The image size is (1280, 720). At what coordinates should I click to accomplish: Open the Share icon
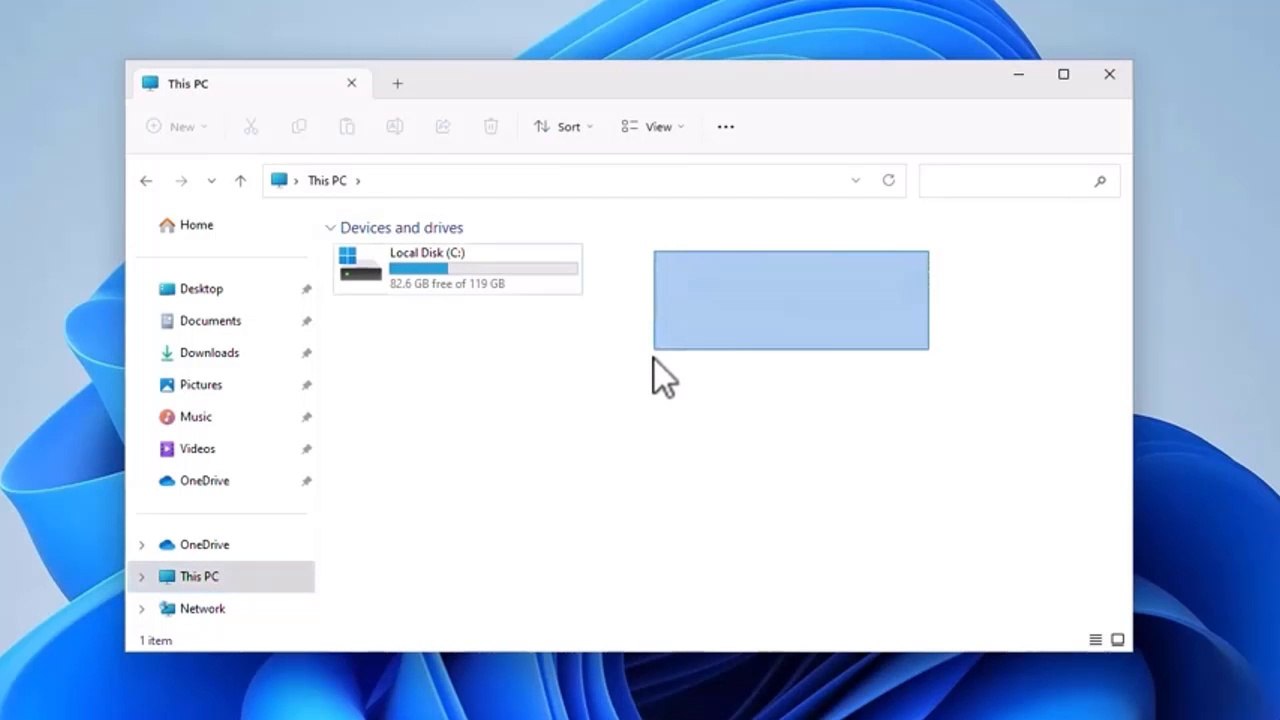coord(443,126)
